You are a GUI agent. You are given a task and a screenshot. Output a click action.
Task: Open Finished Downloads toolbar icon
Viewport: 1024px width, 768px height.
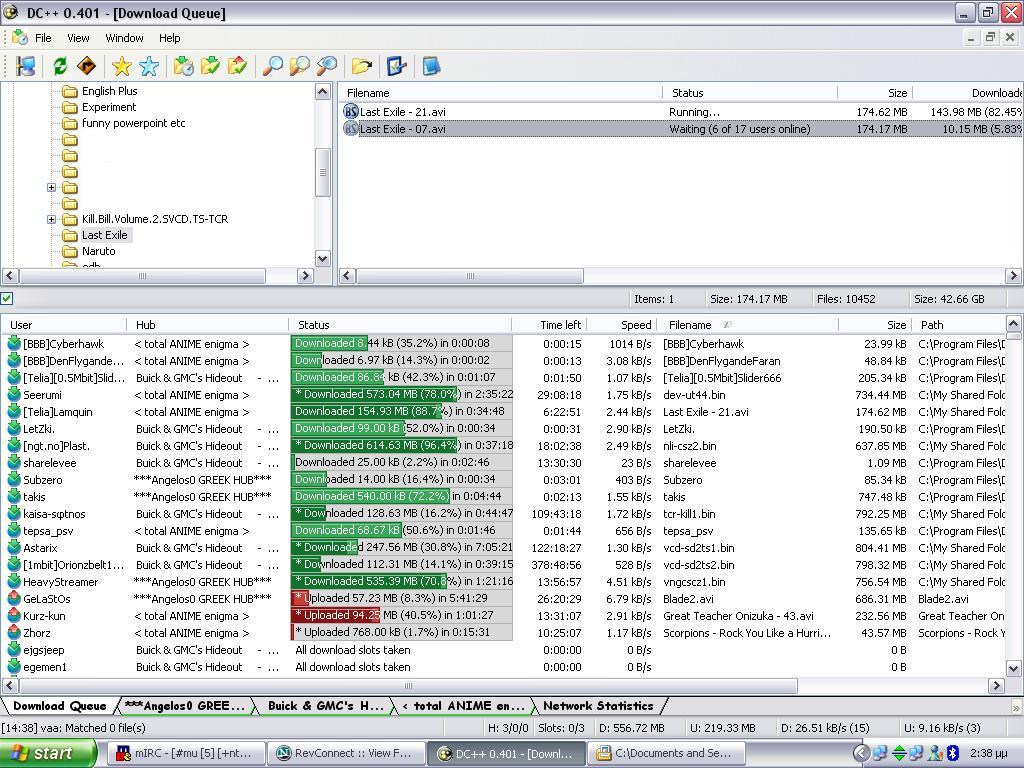(210, 66)
